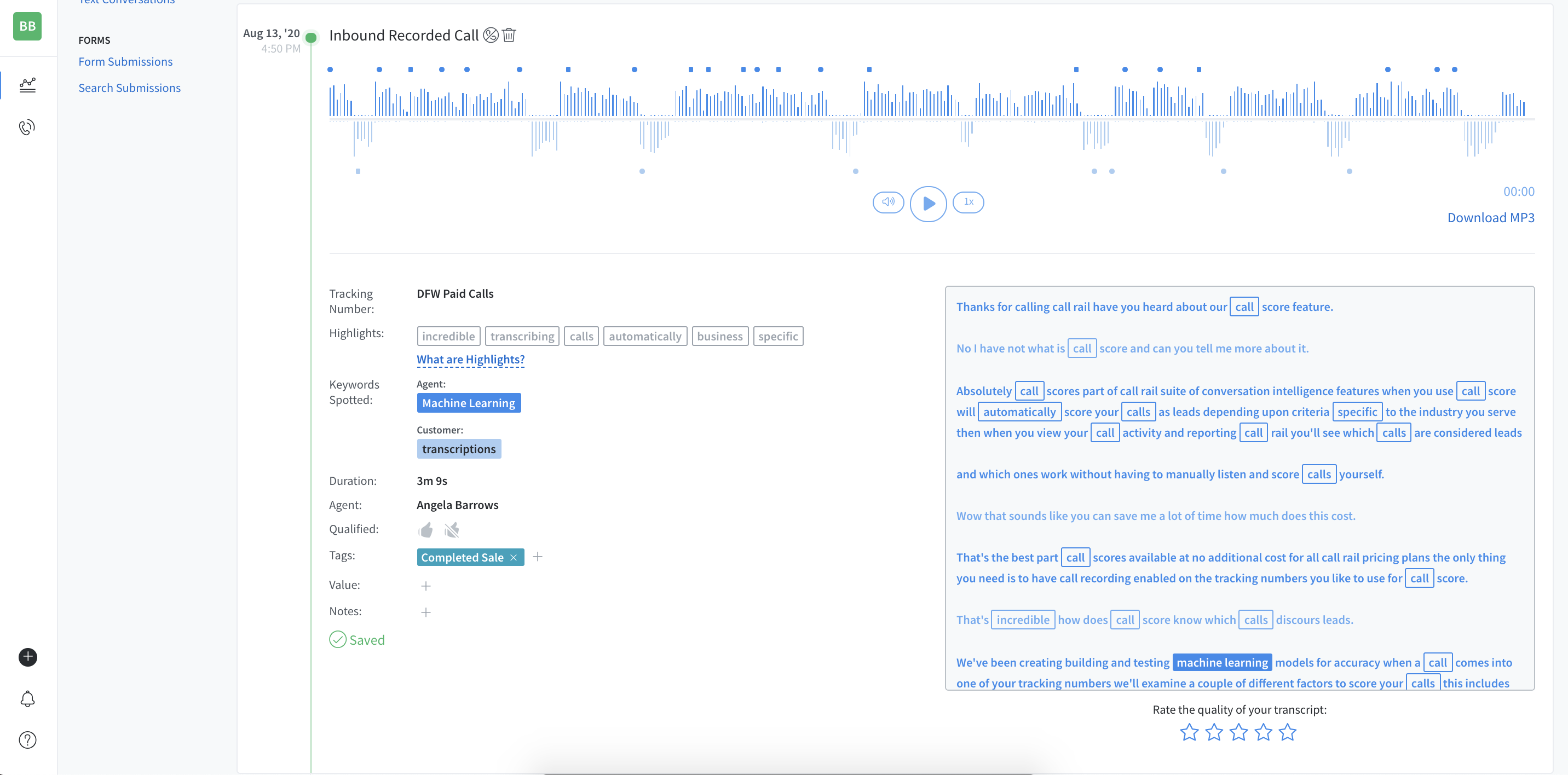The height and width of the screenshot is (775, 1568).
Task: Remove the Completed Sale tag
Action: pos(513,557)
